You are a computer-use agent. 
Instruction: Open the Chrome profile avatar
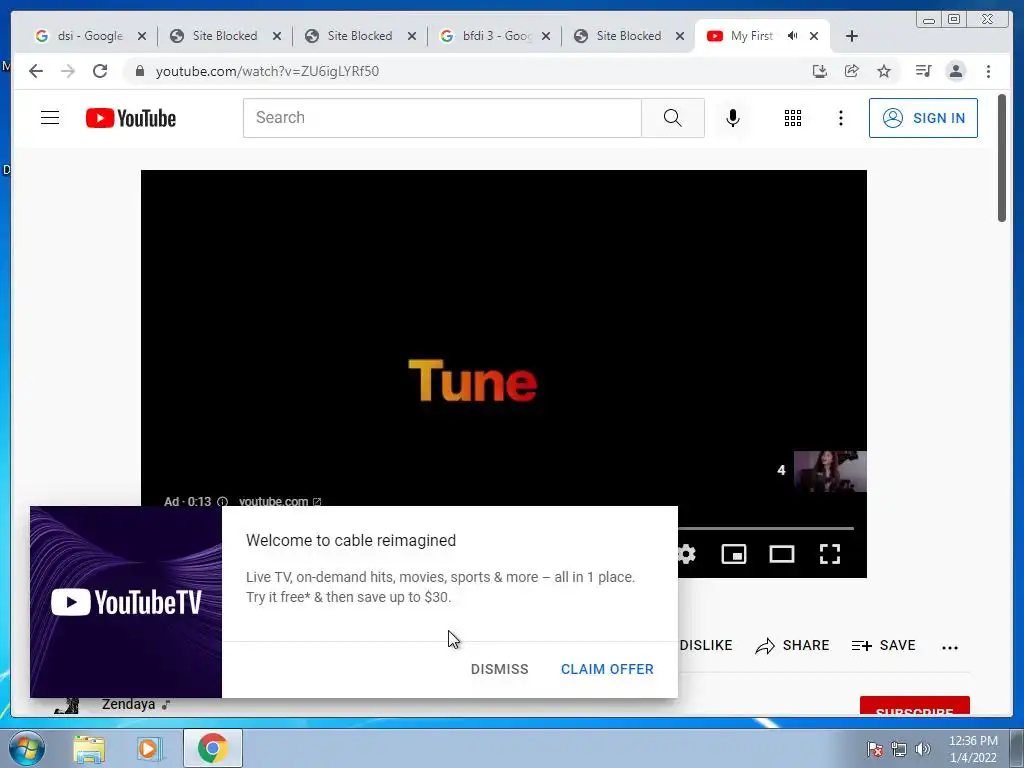click(955, 71)
